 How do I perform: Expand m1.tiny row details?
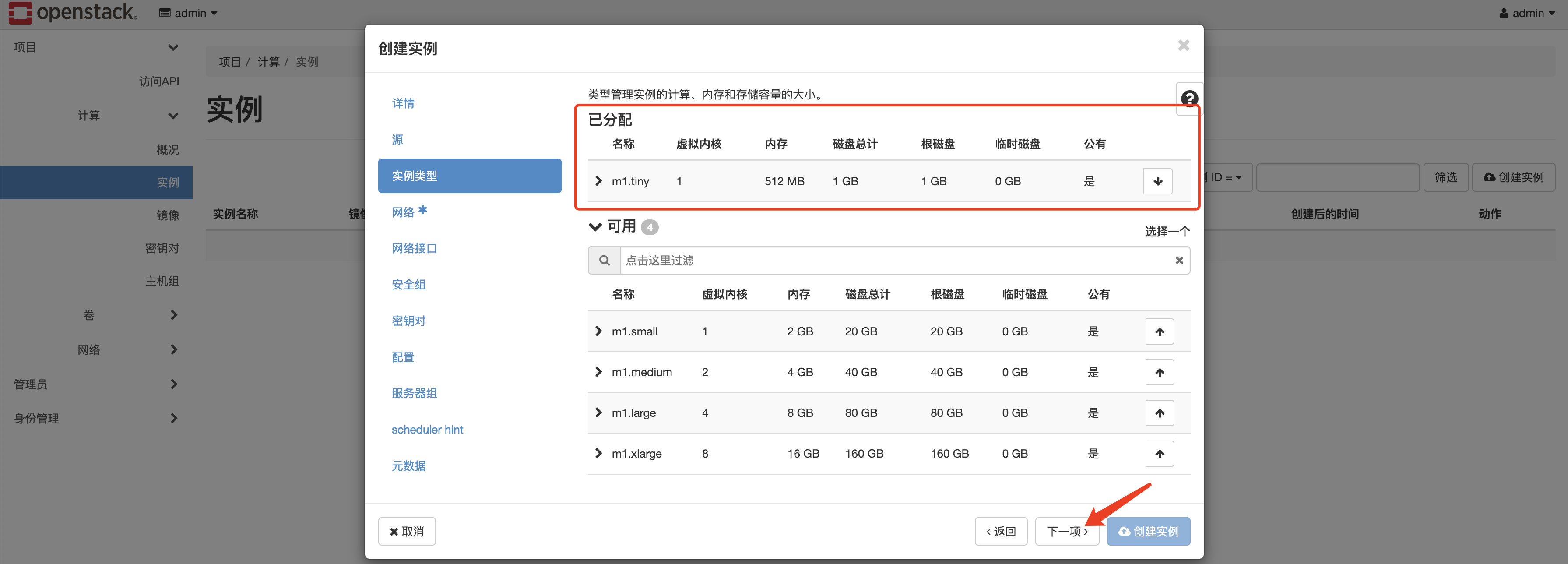(598, 181)
